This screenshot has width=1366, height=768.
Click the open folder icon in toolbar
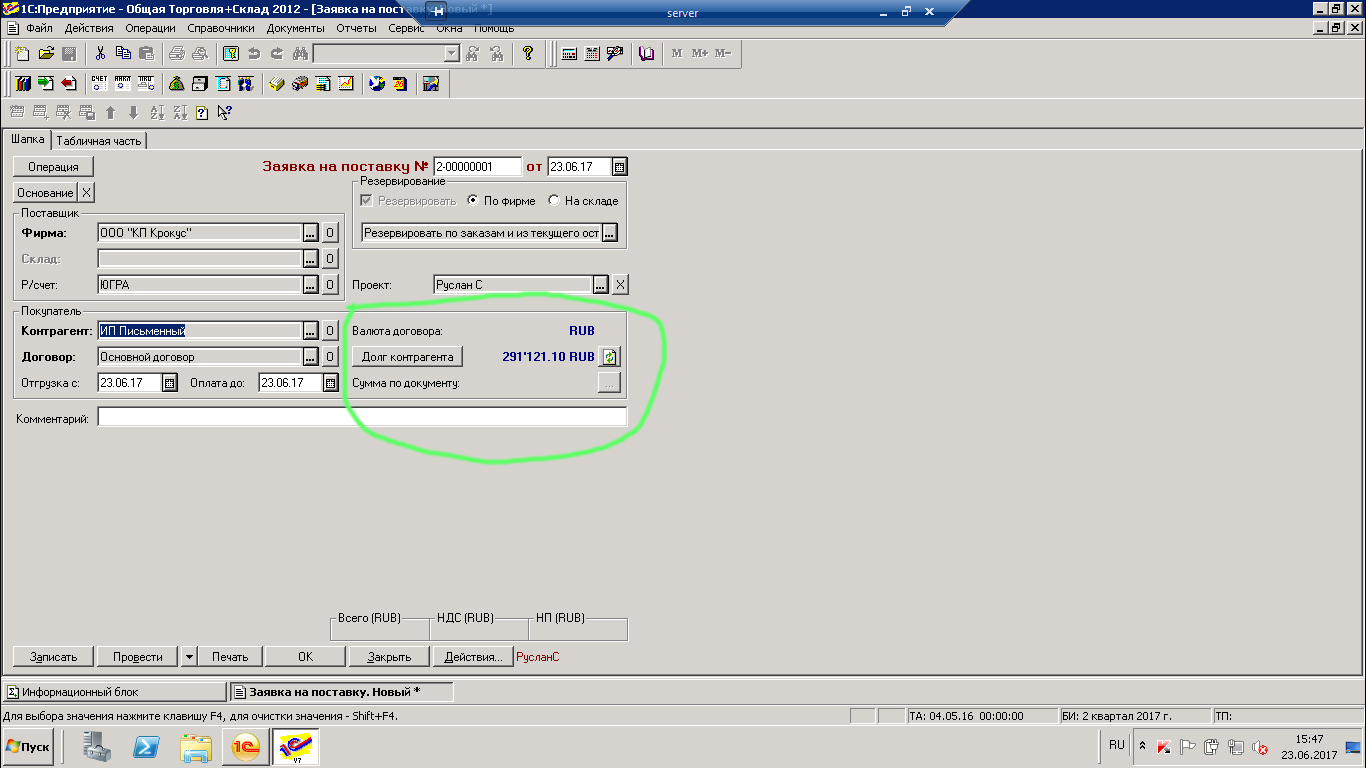point(46,54)
